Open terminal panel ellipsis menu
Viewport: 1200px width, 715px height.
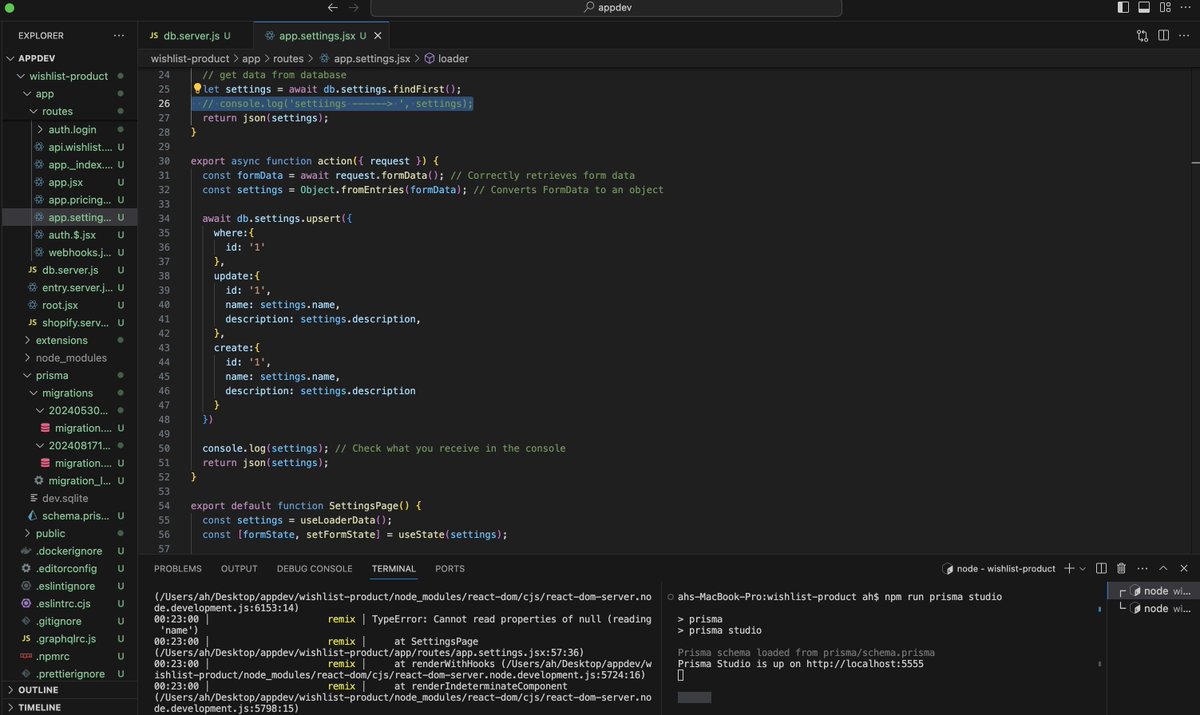click(1142, 568)
